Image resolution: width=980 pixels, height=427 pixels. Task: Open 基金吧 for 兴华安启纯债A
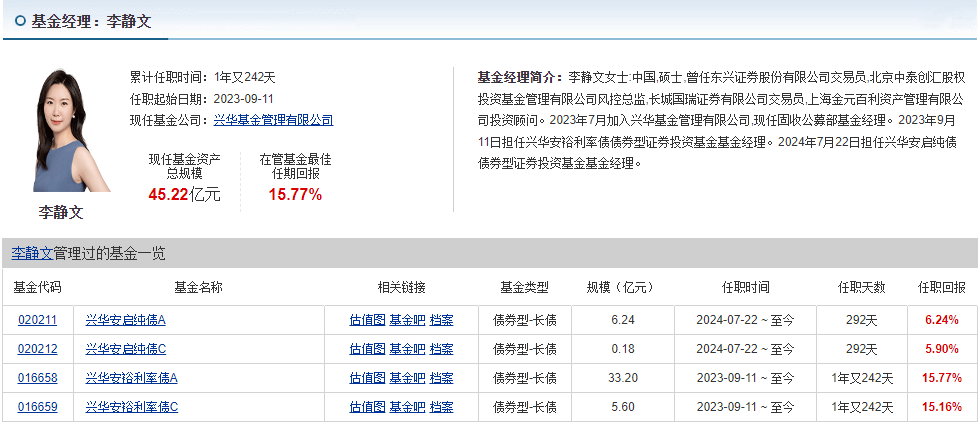pyautogui.click(x=408, y=320)
